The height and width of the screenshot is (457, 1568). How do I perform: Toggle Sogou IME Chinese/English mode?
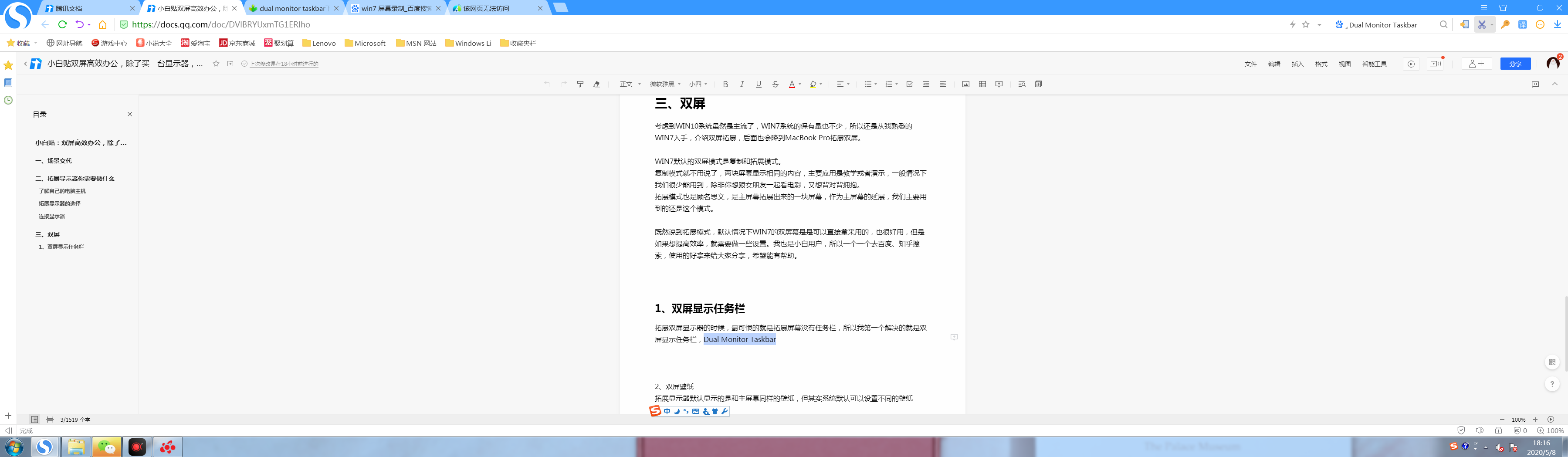pos(667,411)
